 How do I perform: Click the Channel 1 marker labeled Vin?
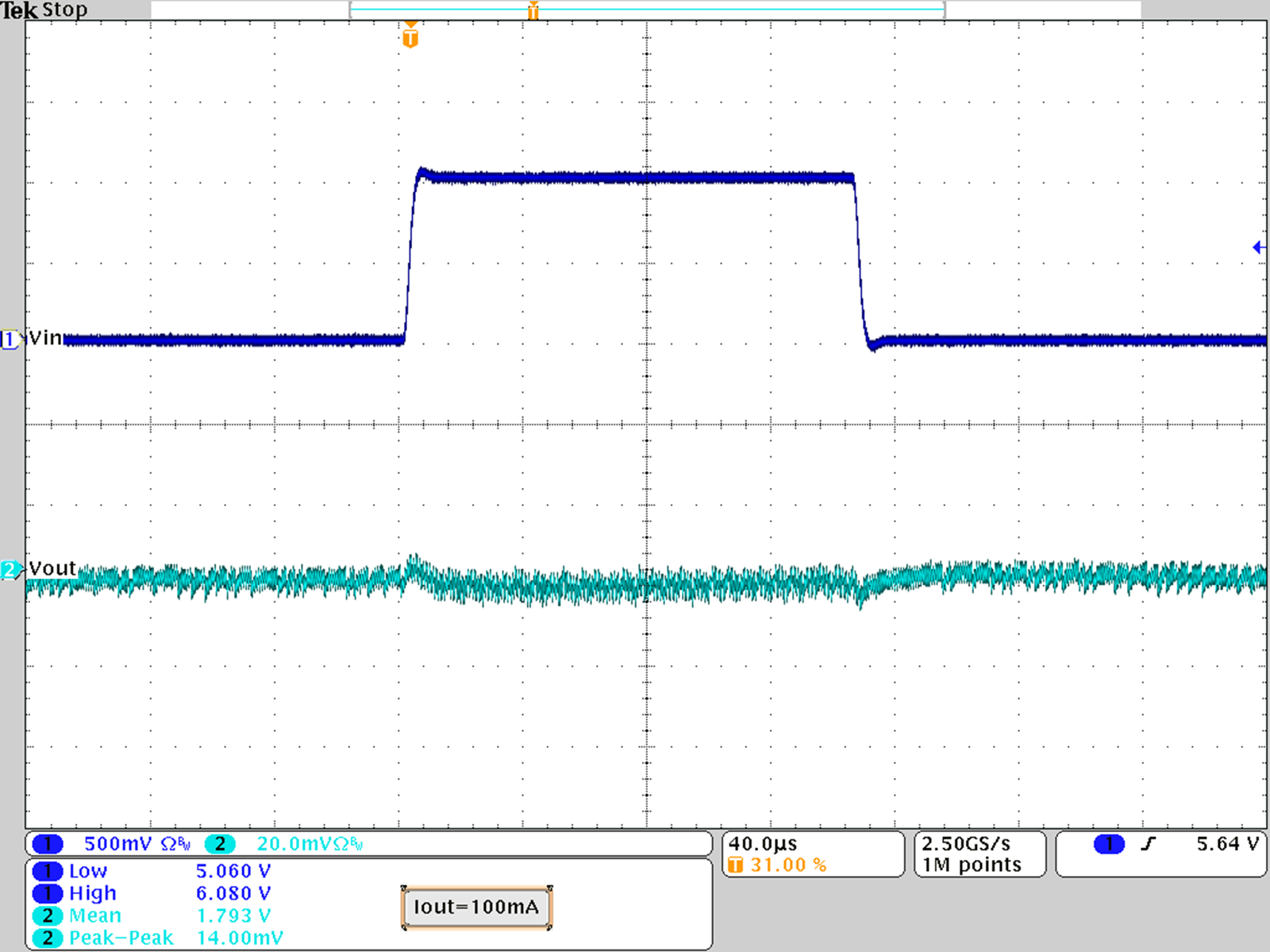pyautogui.click(x=10, y=339)
